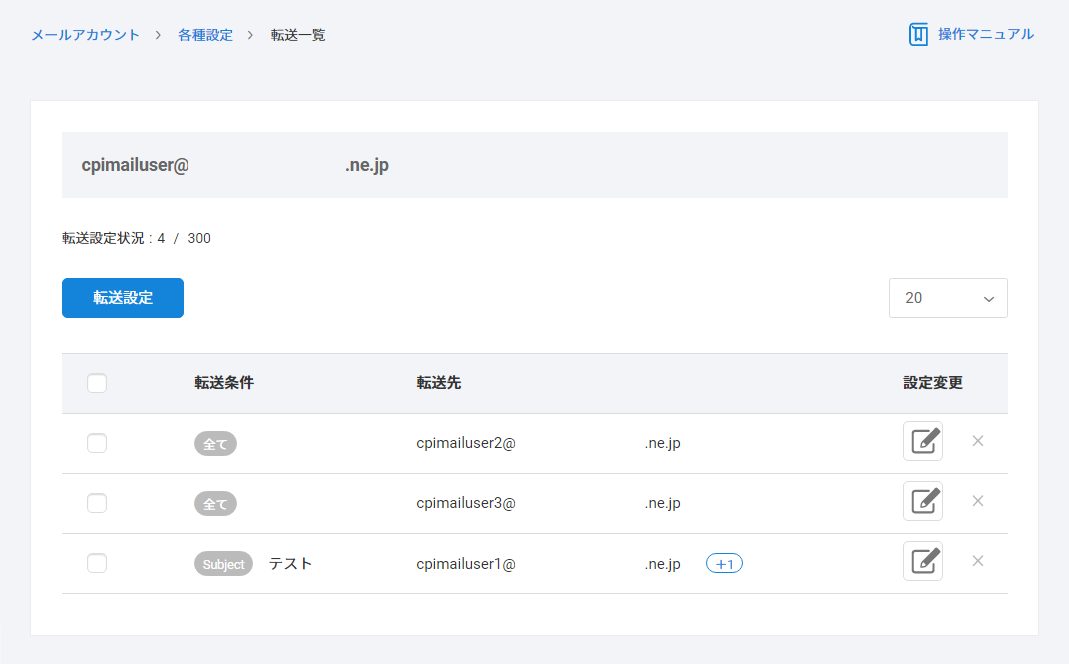Image resolution: width=1069 pixels, height=664 pixels.
Task: Click the Subject condition tag
Action: [x=223, y=564]
